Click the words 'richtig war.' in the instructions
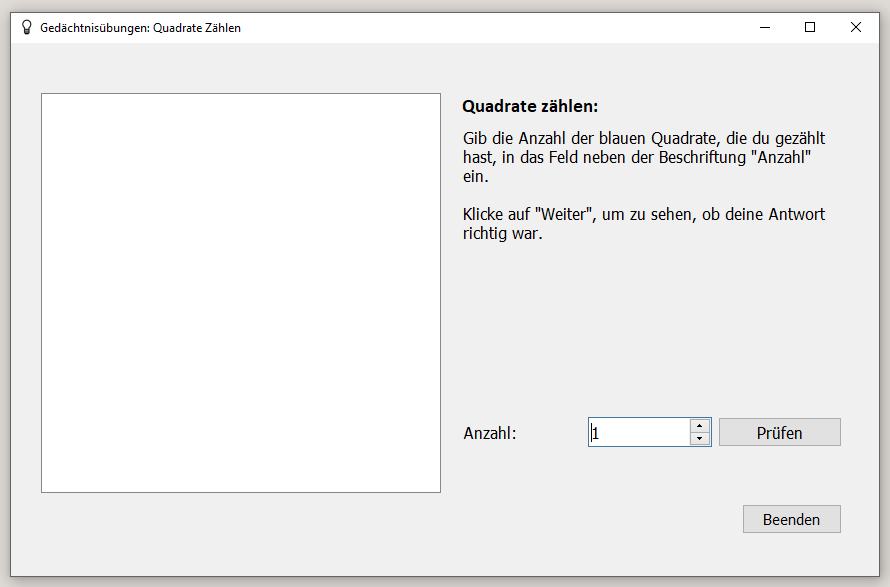The width and height of the screenshot is (890, 587). 502,233
